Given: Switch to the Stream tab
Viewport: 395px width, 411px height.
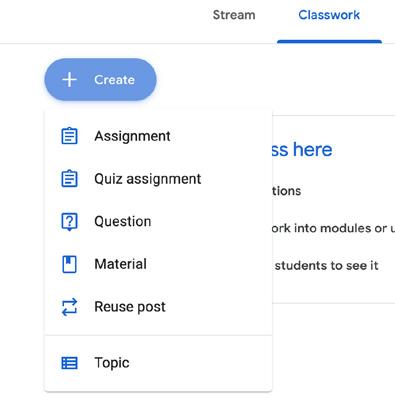Looking at the screenshot, I should click(x=234, y=15).
